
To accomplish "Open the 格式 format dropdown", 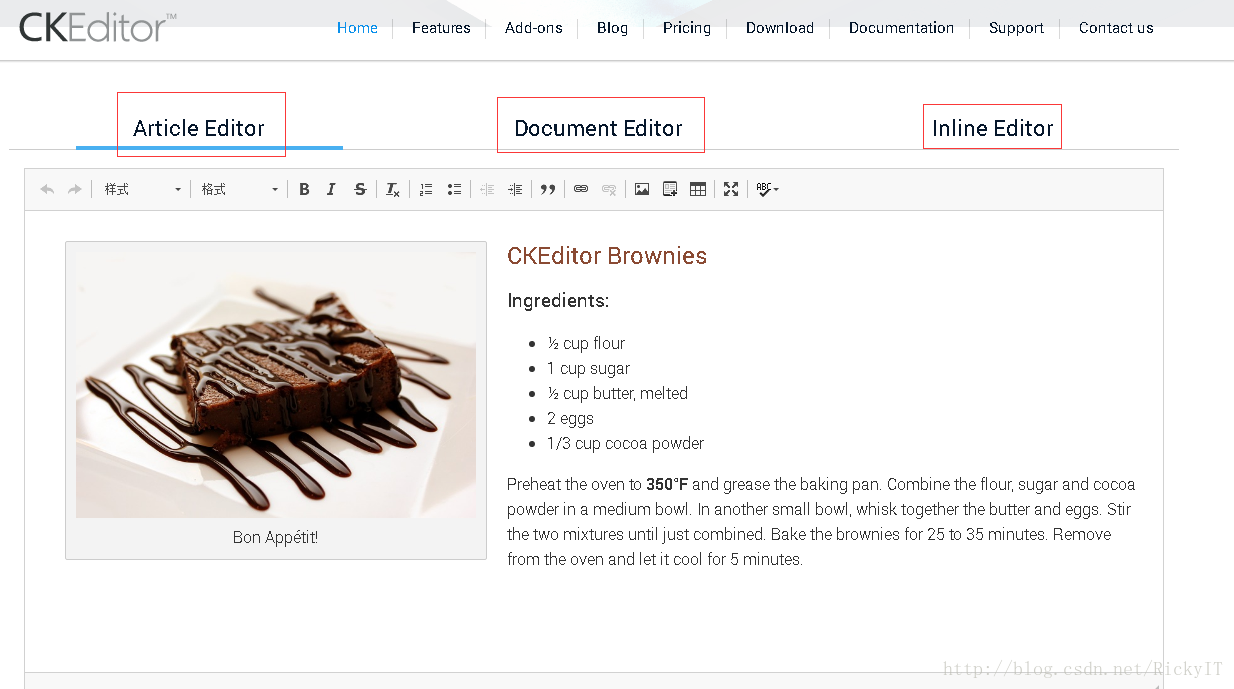I will (240, 190).
